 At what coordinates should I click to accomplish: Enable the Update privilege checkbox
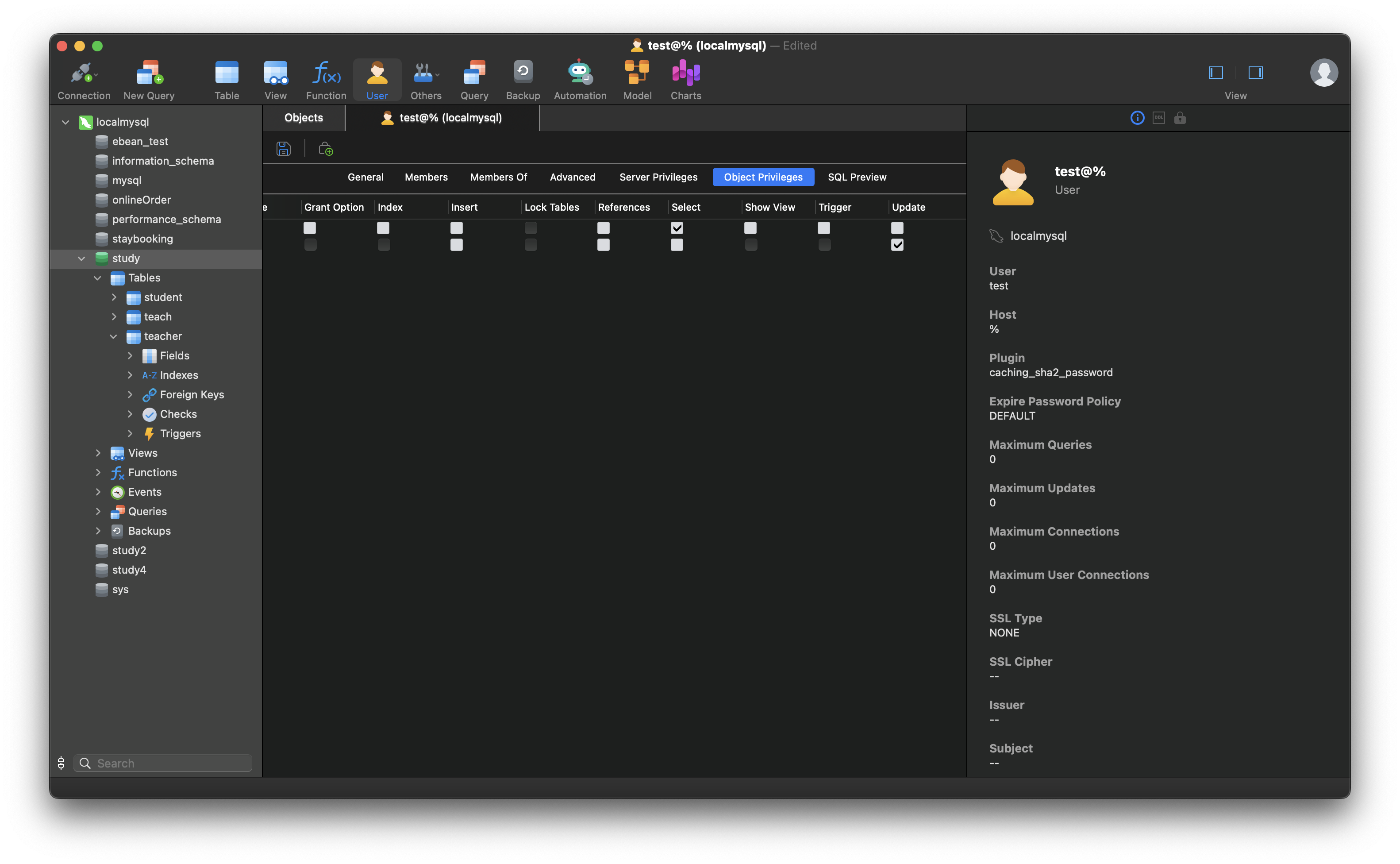(897, 227)
